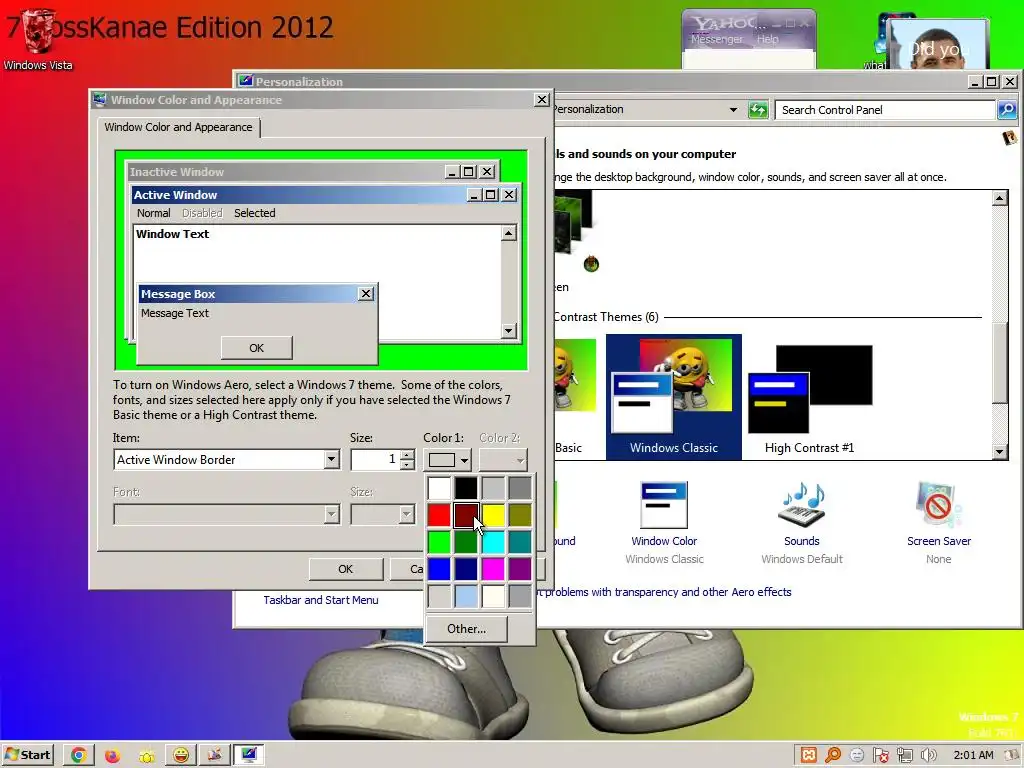Pick the bright red color swatch
Viewport: 1024px width, 768px height.
coord(439,515)
